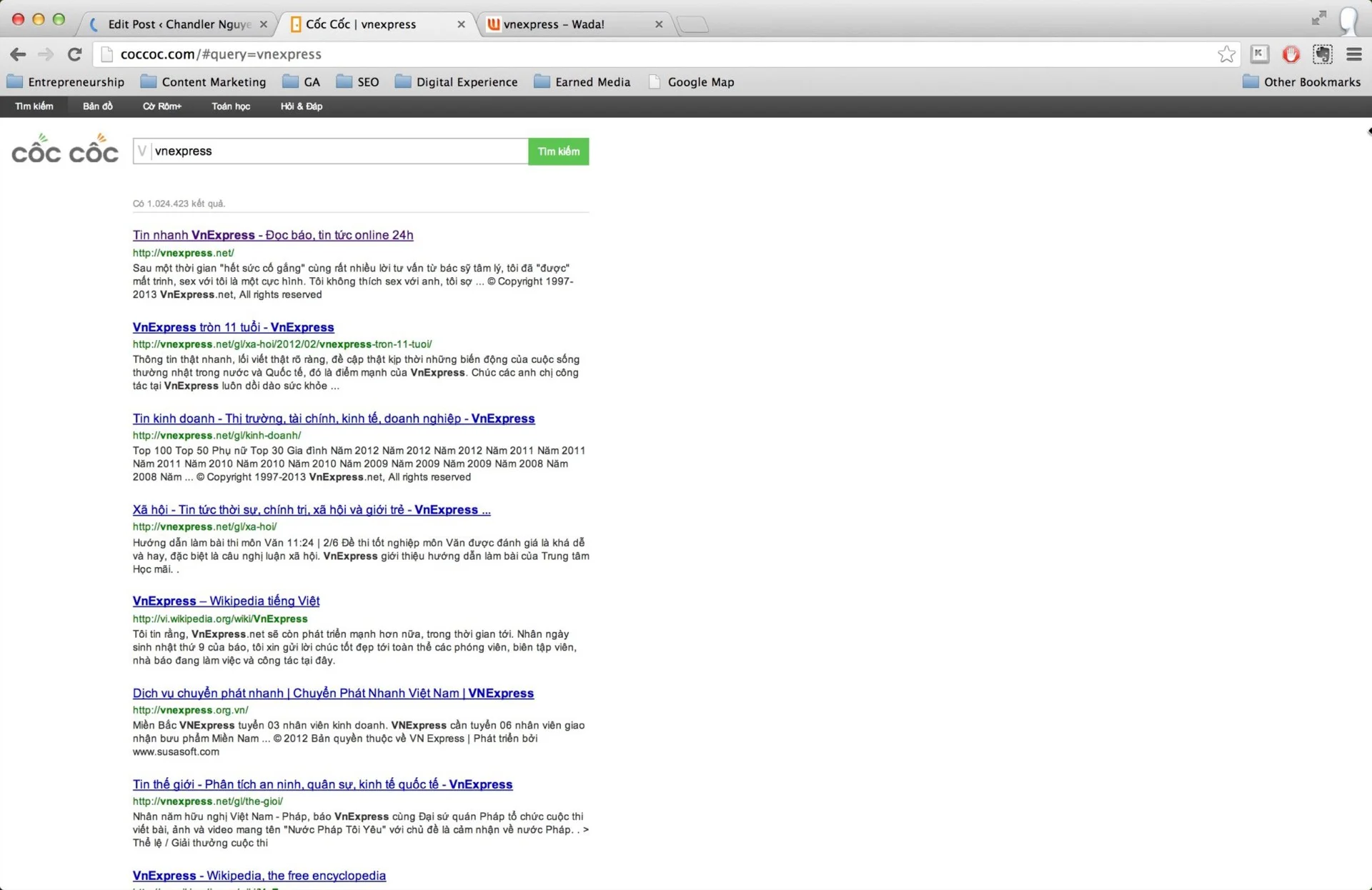Open the Chrome hamburger menu
Viewport: 1372px width, 890px height.
[x=1353, y=54]
